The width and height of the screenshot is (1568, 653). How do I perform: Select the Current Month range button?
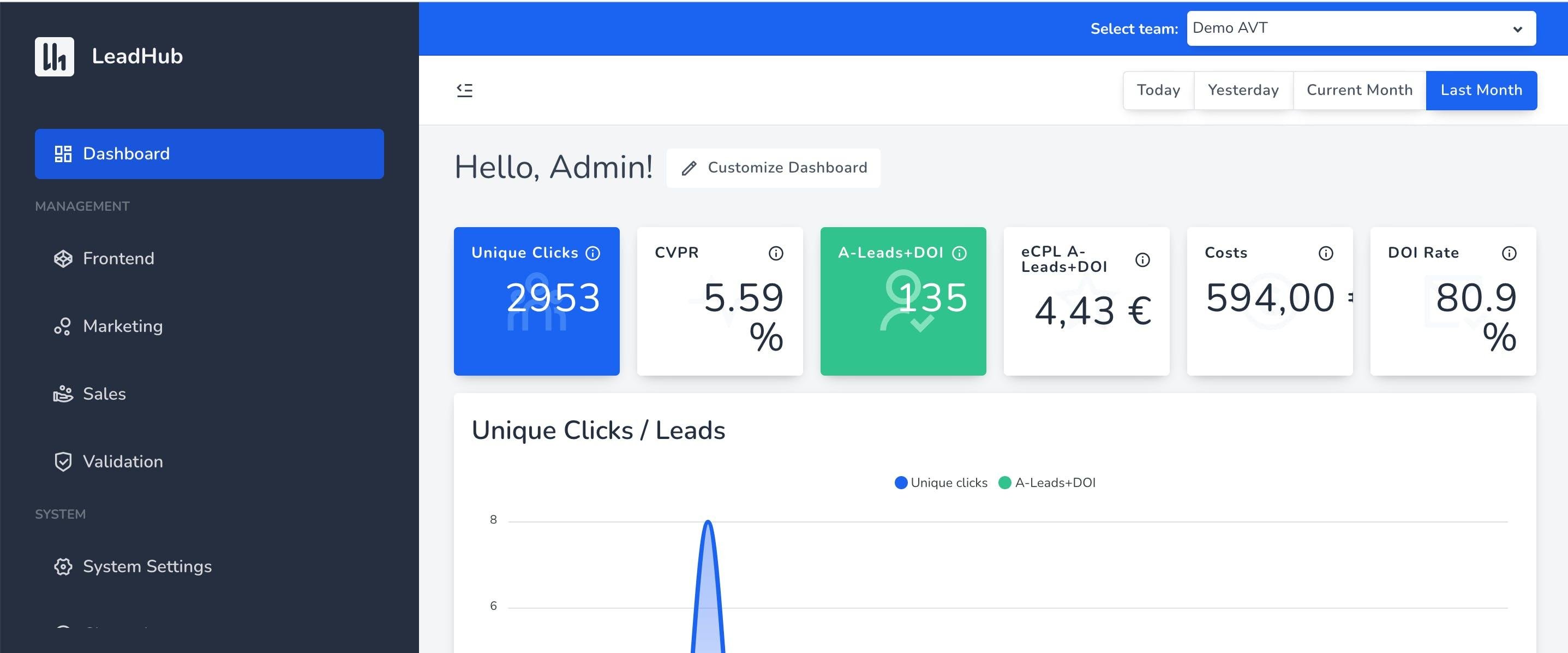1358,90
